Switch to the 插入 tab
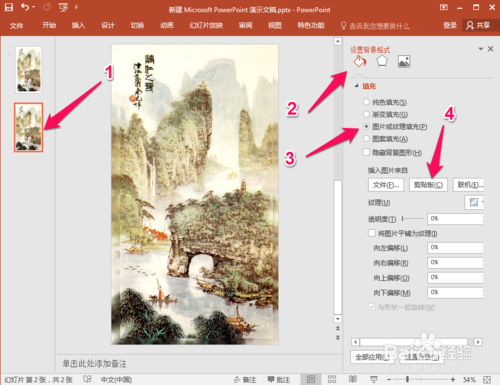The image size is (500, 385). point(78,25)
